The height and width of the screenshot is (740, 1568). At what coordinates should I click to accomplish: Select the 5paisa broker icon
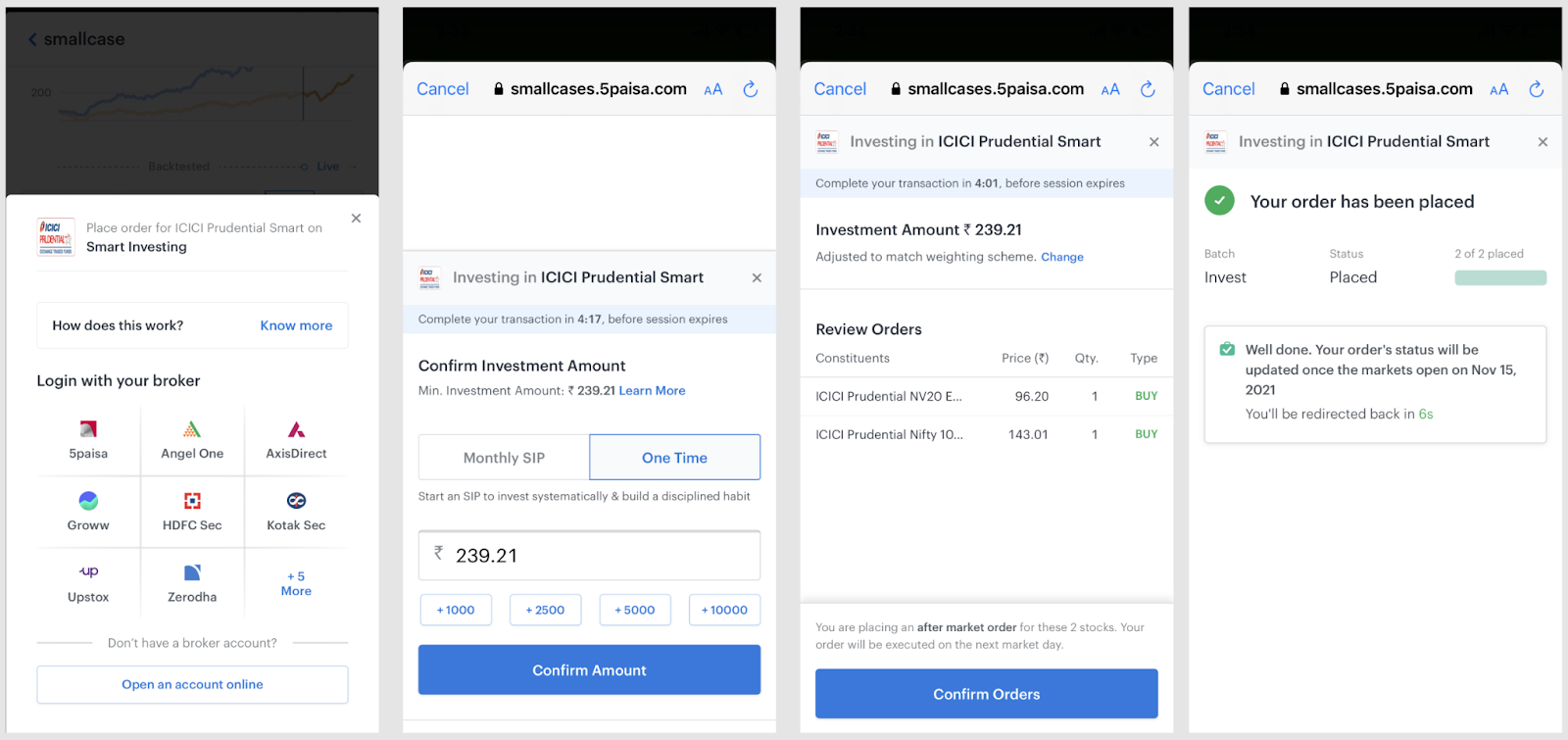point(88,429)
